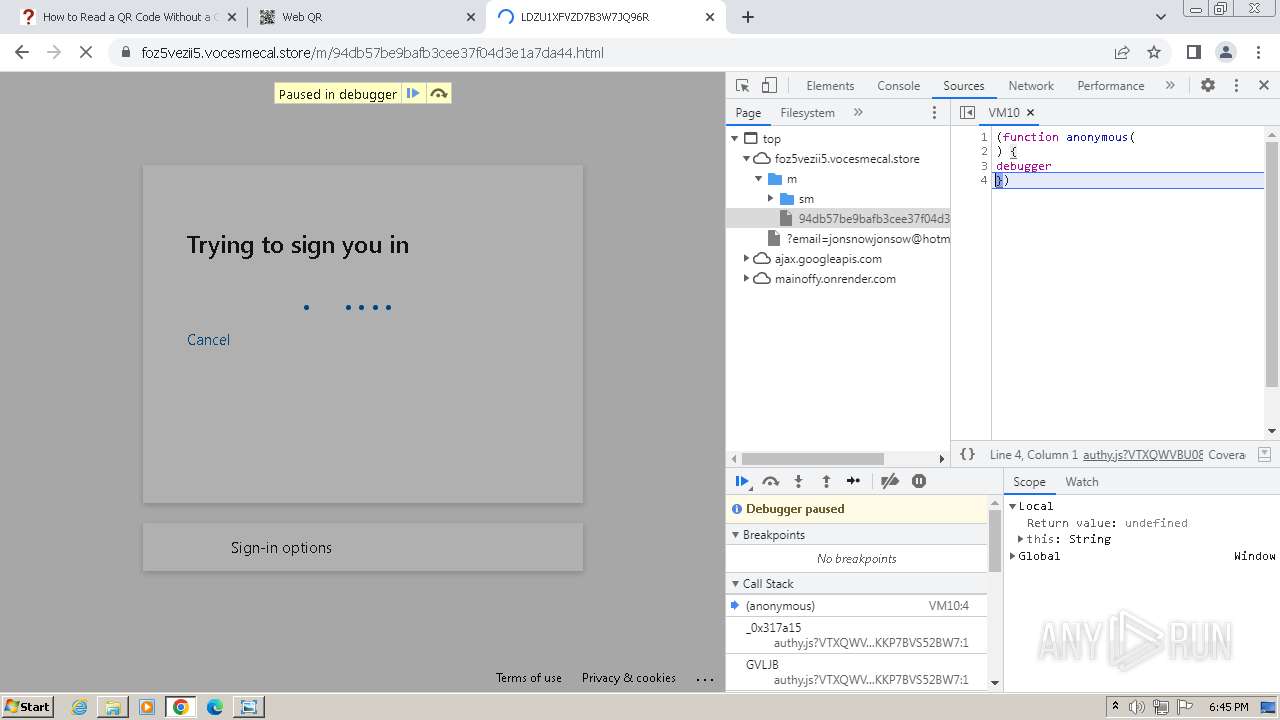This screenshot has width=1280, height=720.
Task: Resume script execution on paused overlay
Action: click(x=413, y=94)
